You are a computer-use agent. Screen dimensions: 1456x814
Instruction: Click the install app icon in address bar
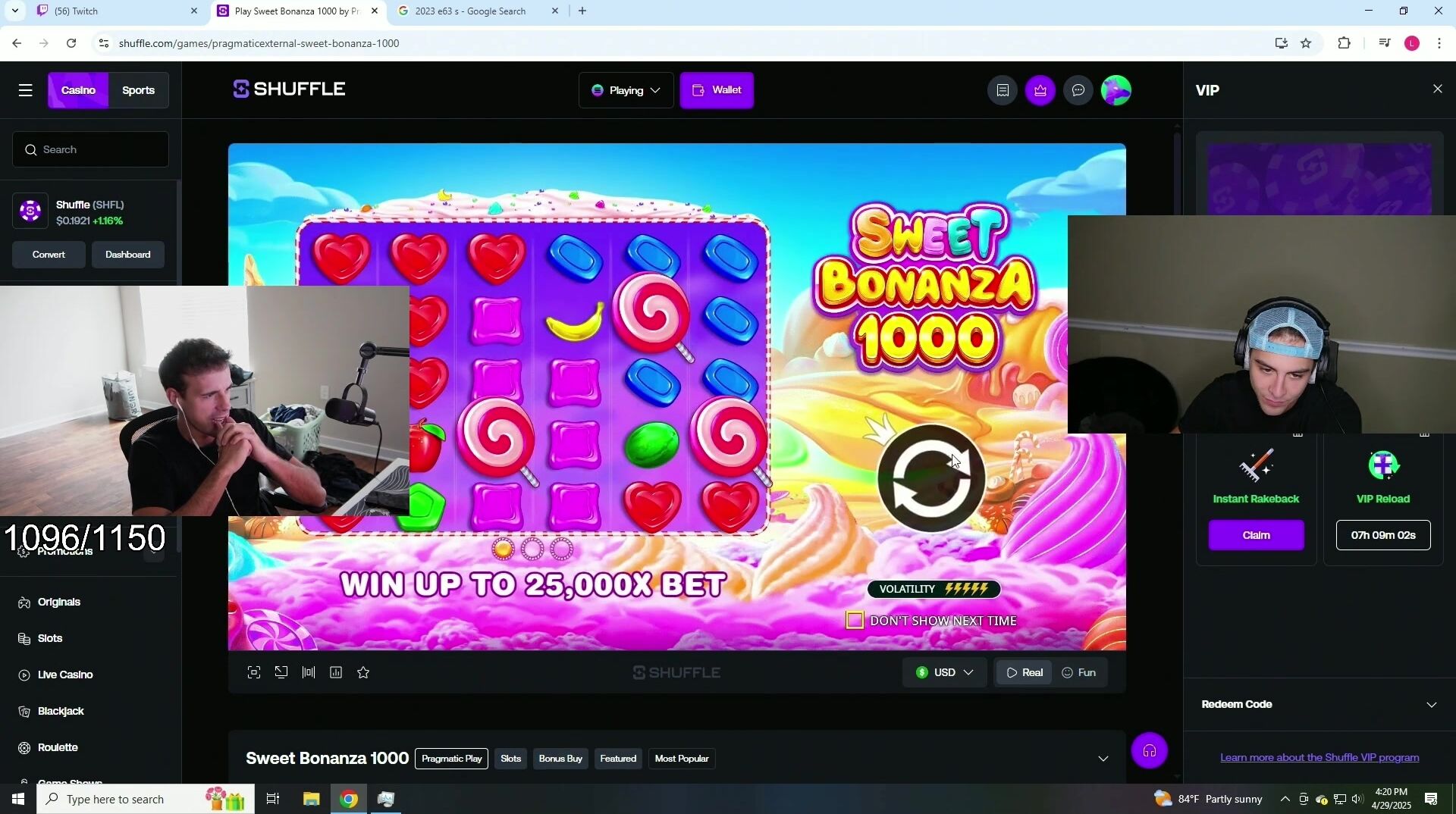pyautogui.click(x=1281, y=43)
